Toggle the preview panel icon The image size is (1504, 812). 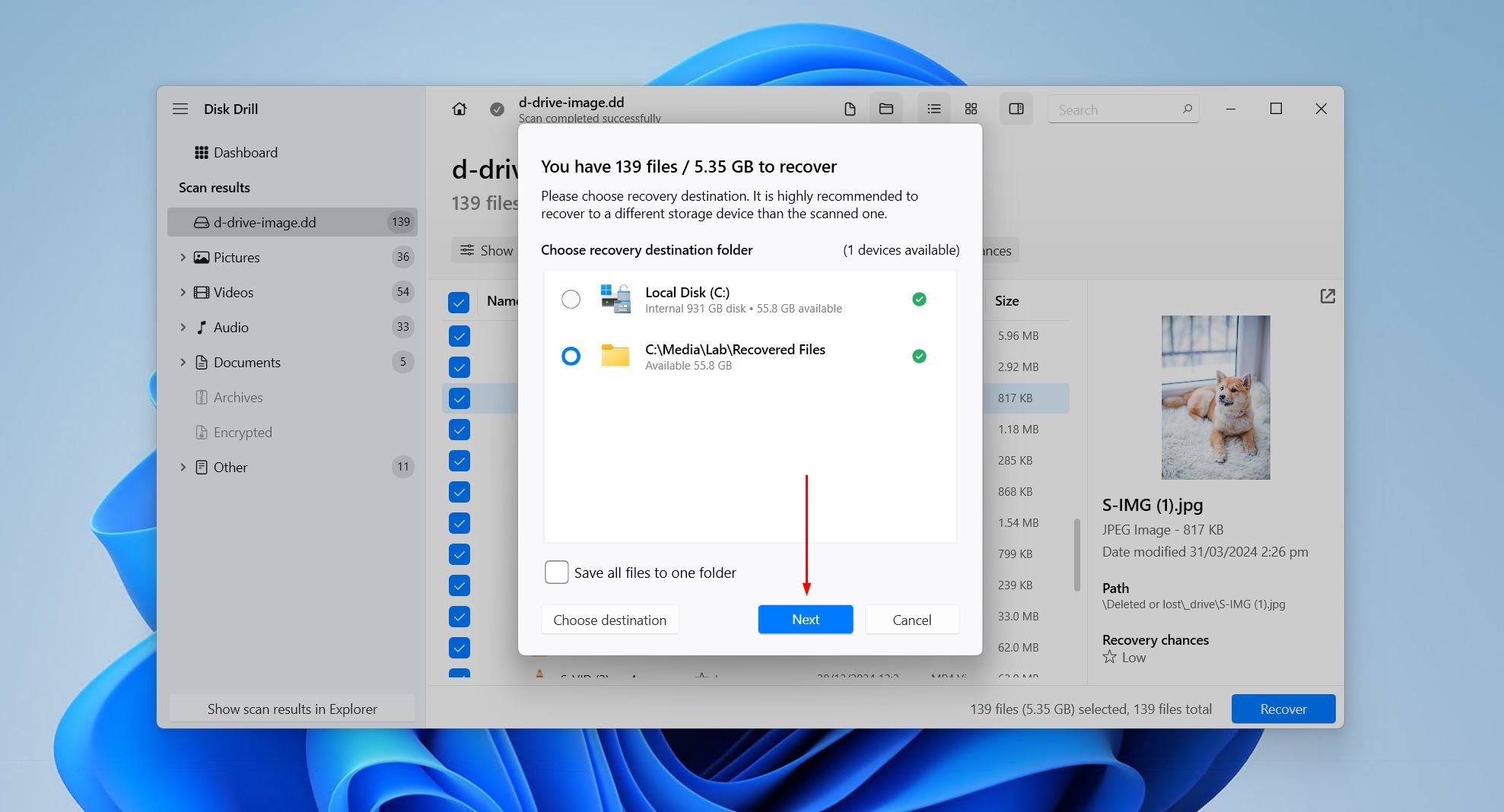pyautogui.click(x=1016, y=109)
